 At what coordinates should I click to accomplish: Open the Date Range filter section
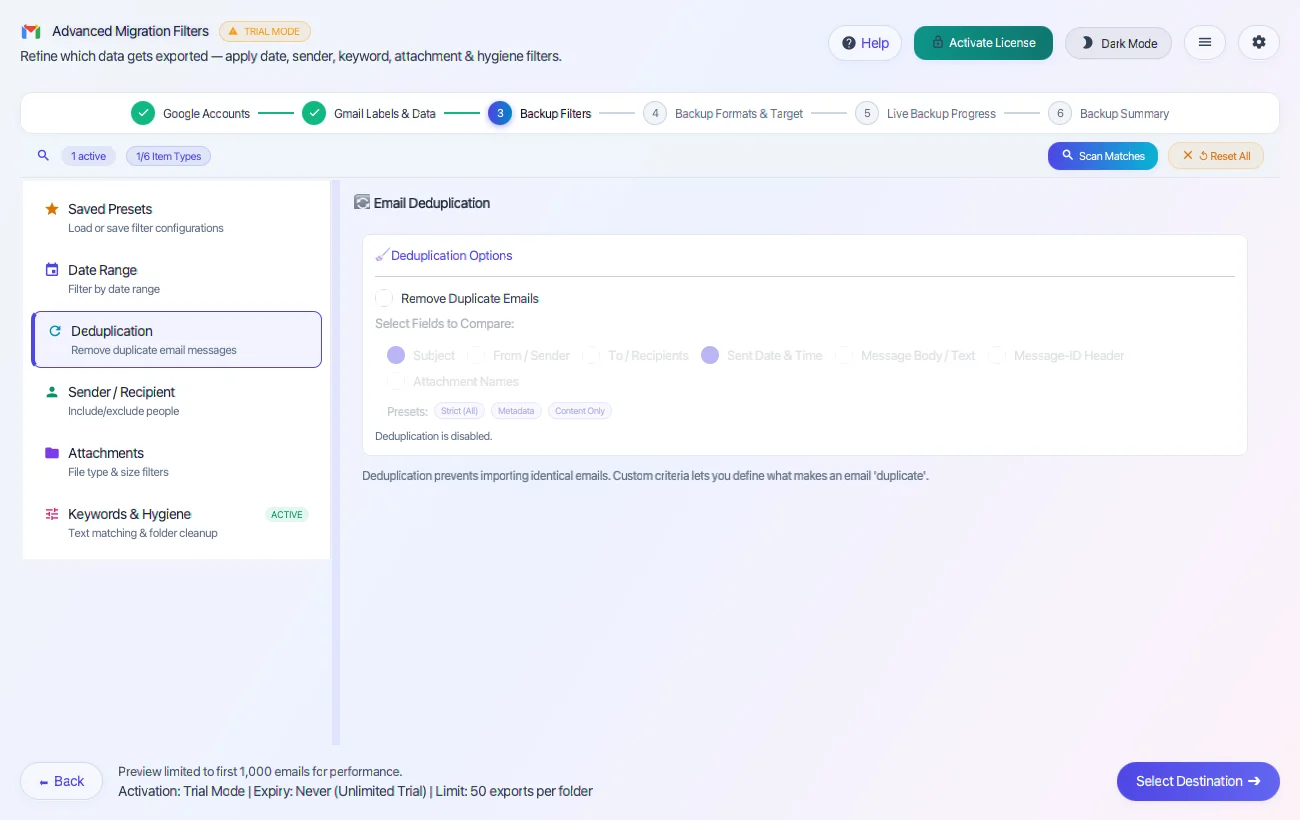177,279
